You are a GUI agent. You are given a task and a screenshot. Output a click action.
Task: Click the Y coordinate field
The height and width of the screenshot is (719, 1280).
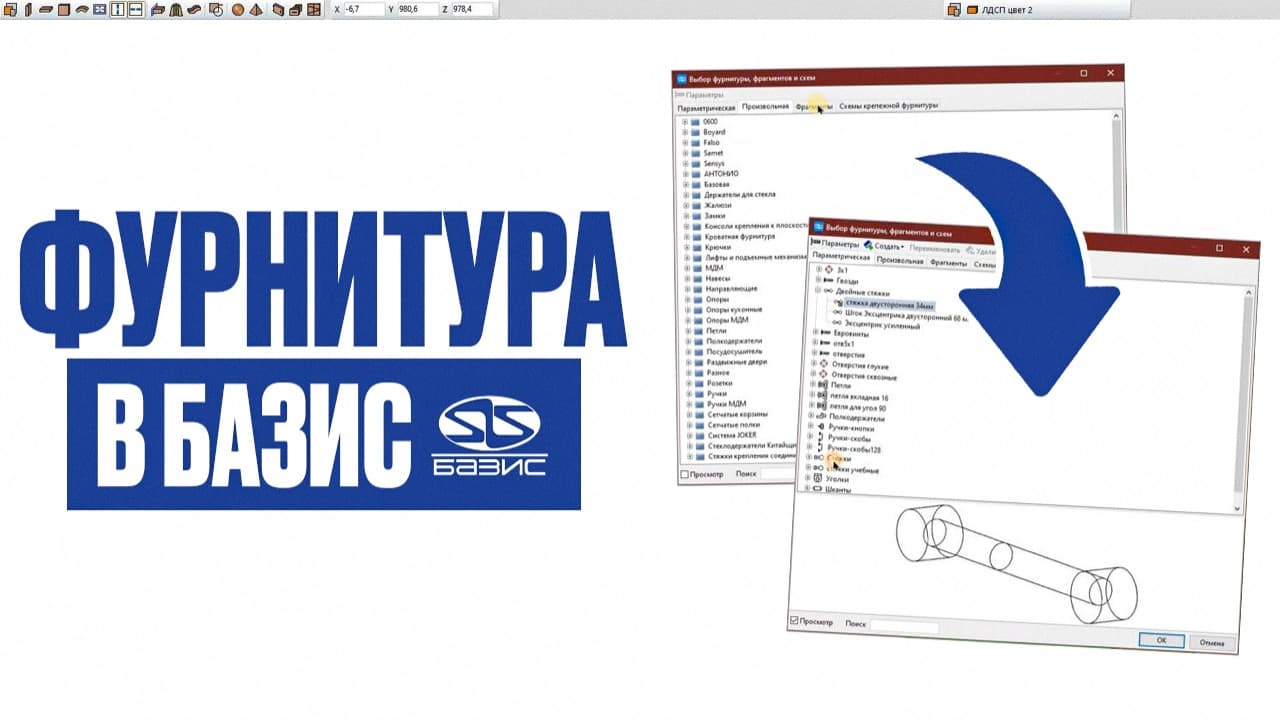418,9
